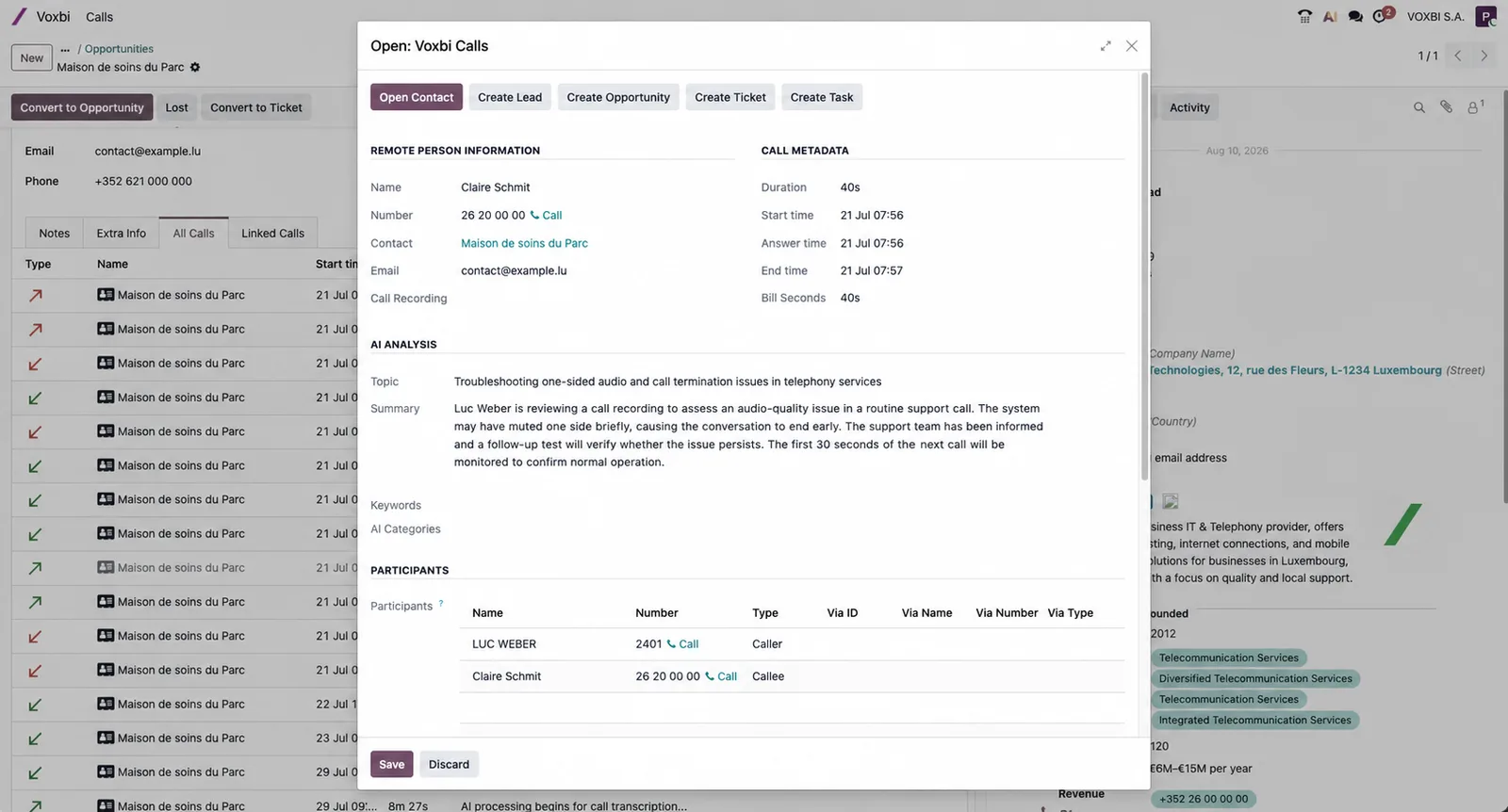
Task: Click the dialog vertical scrollbar
Action: tap(1145, 278)
